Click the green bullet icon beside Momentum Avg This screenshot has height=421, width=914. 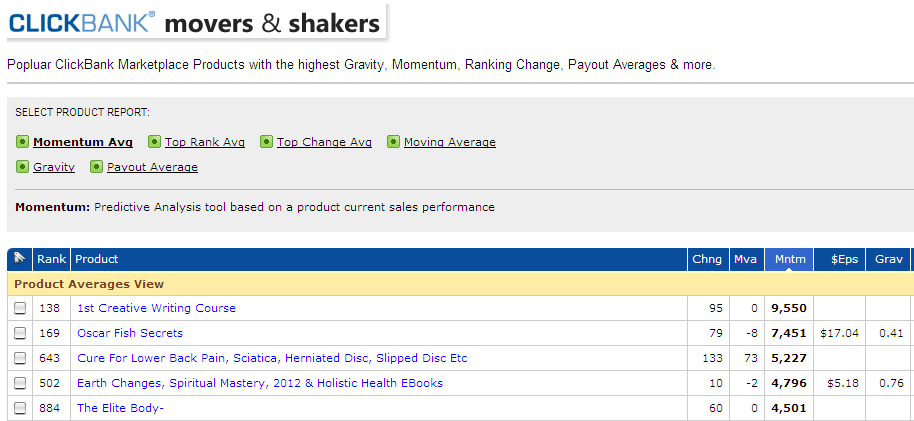[22, 142]
